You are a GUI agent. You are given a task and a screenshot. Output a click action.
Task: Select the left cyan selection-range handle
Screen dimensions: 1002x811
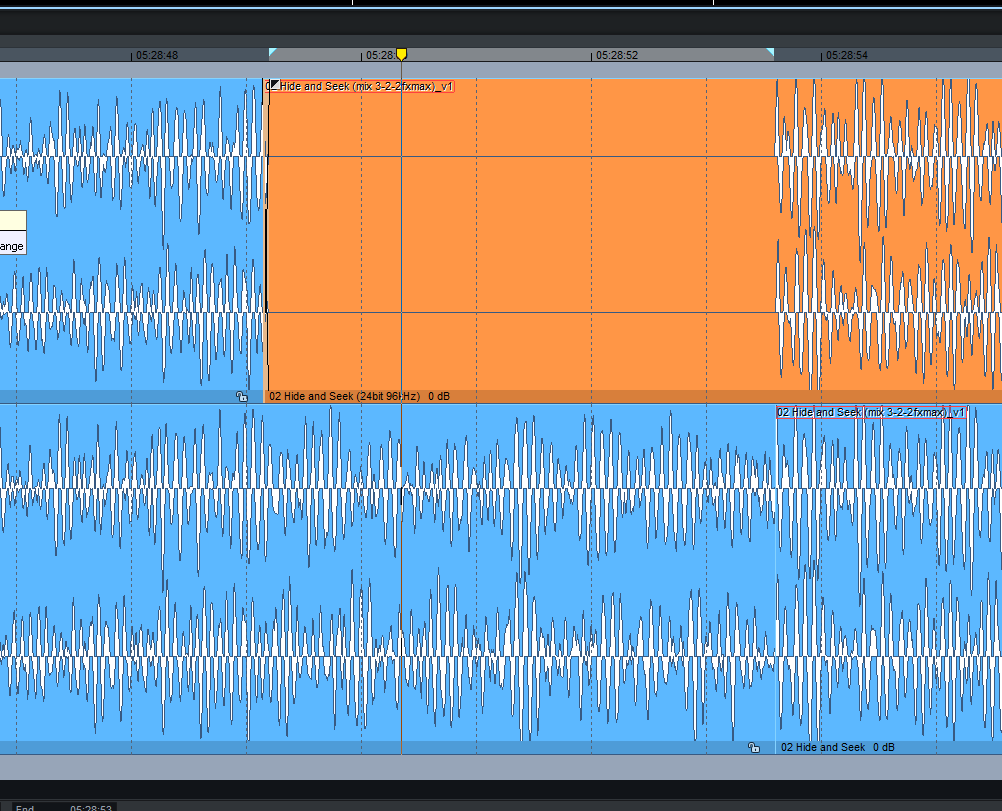(272, 51)
